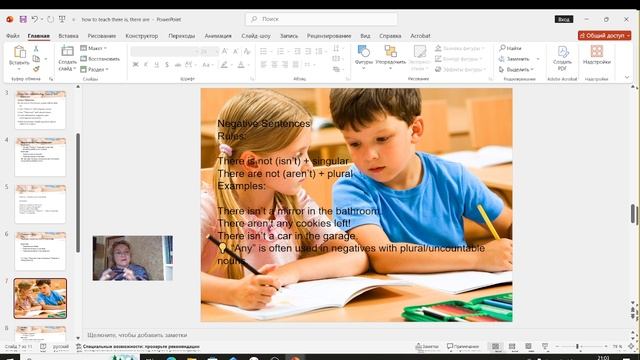Insert a bulleted list
The width and height of the screenshot is (640, 360).
(263, 51)
